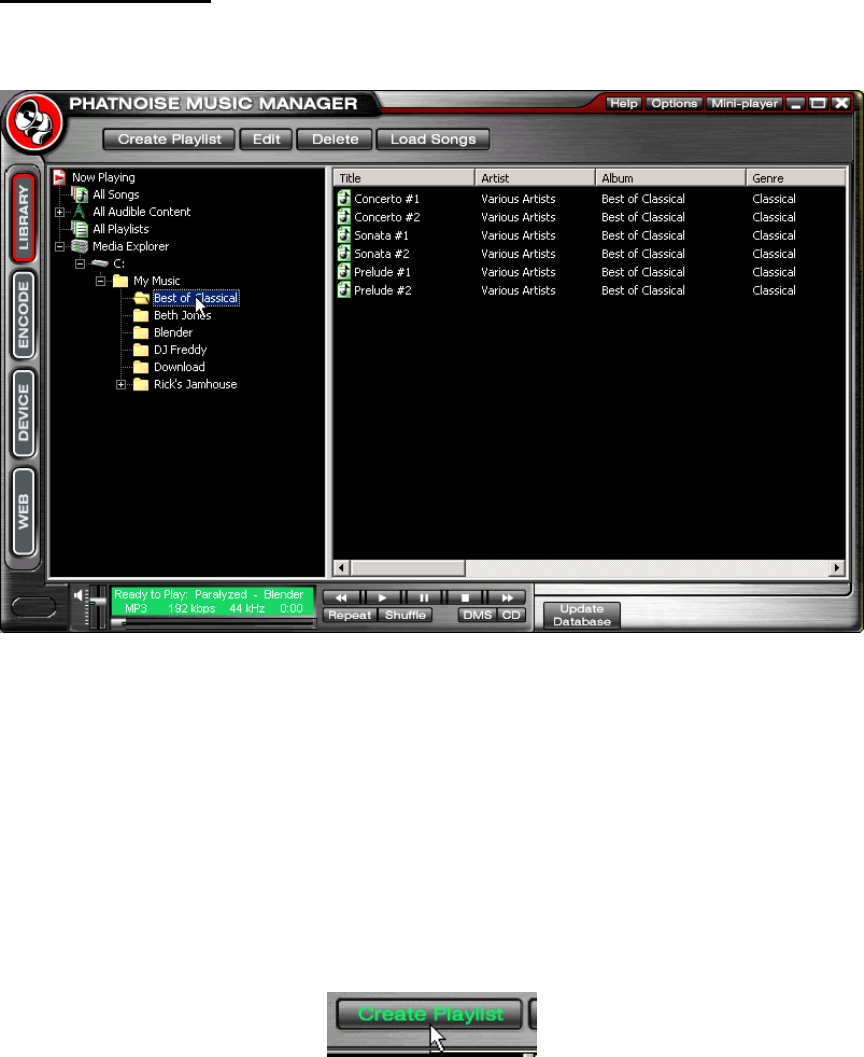Collapse the Media Explorer node
The height and width of the screenshot is (1057, 864).
(x=59, y=246)
